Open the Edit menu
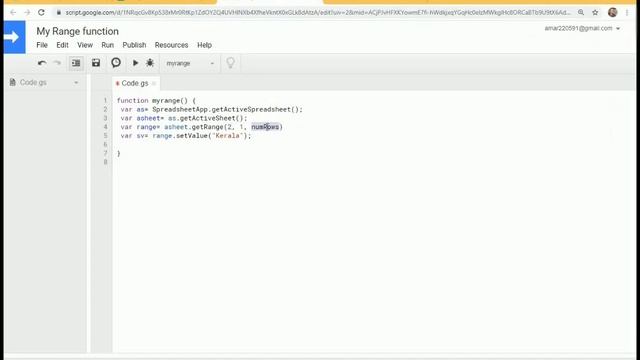Screen dimensions: 640x360 click(x=62, y=45)
